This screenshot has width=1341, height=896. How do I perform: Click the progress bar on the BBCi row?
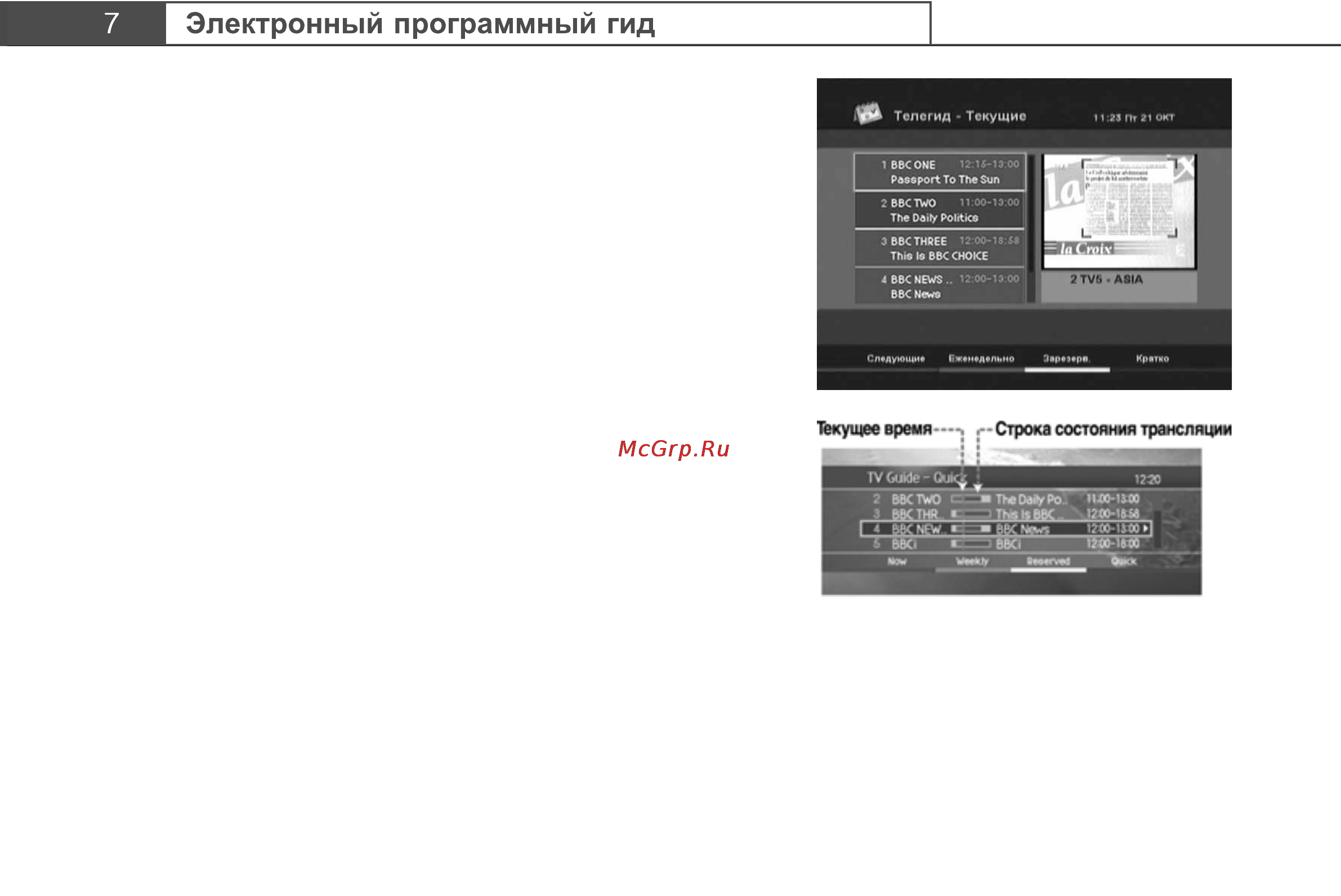971,545
